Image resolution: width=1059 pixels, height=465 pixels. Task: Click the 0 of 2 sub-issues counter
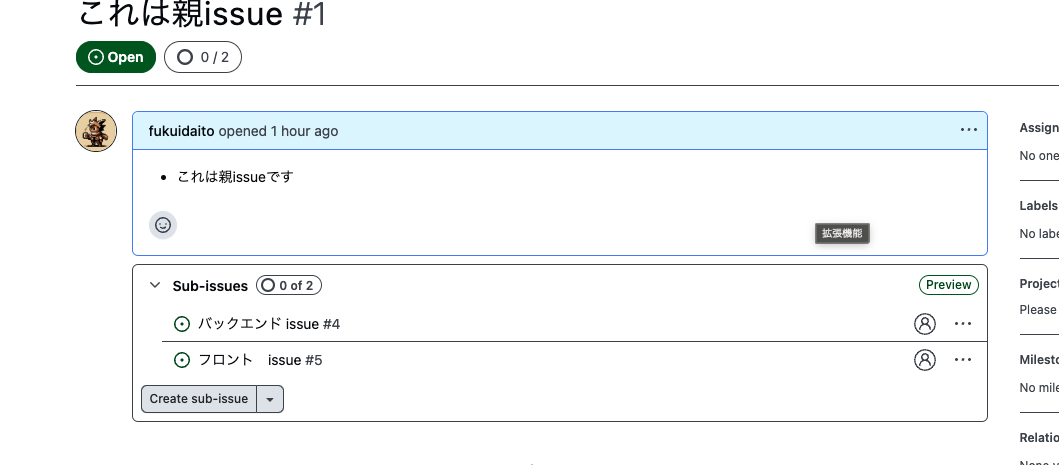point(289,285)
